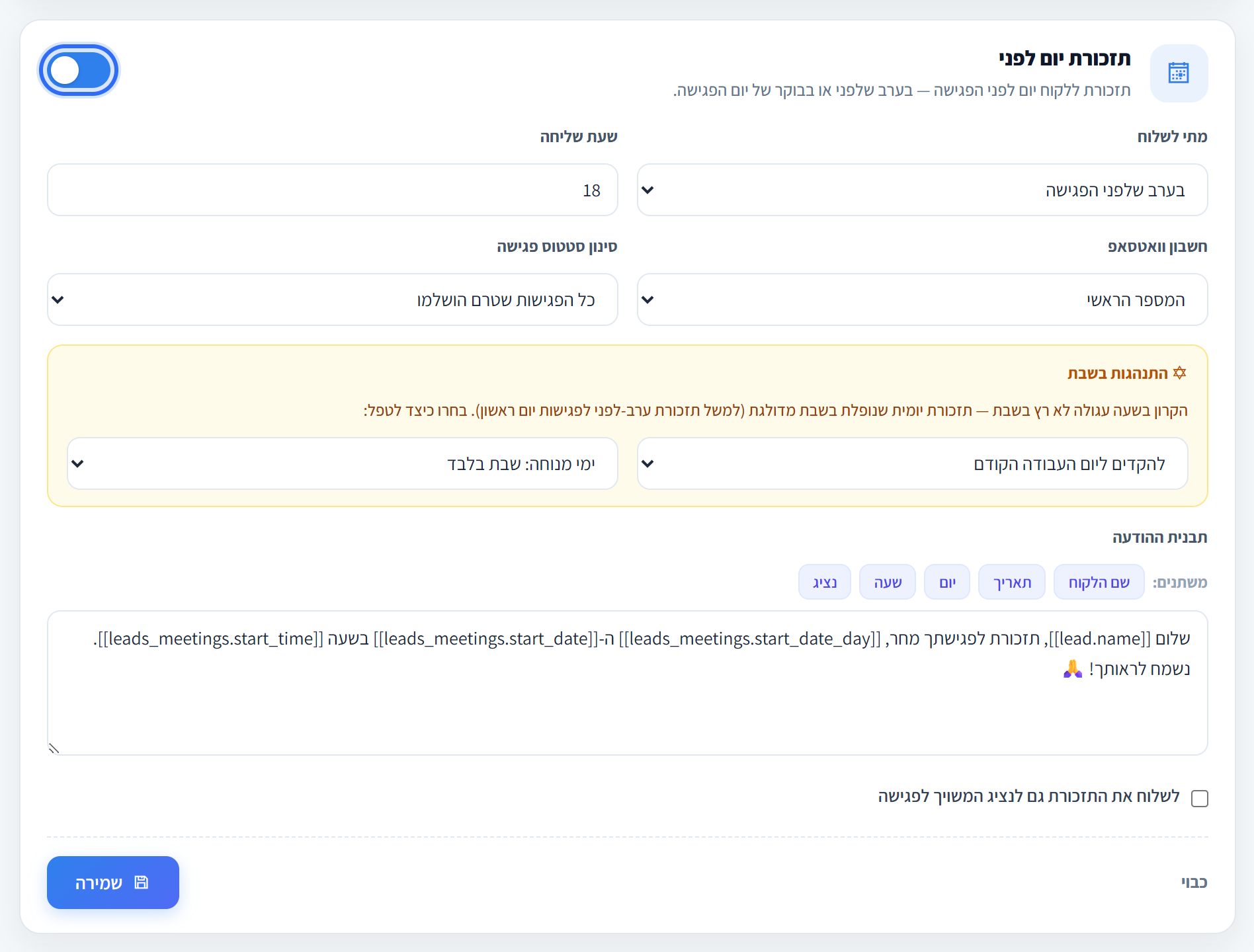Click the calendar icon beside תזכורת יום לפני
Screen dimensions: 1254x952
pyautogui.click(x=1179, y=73)
